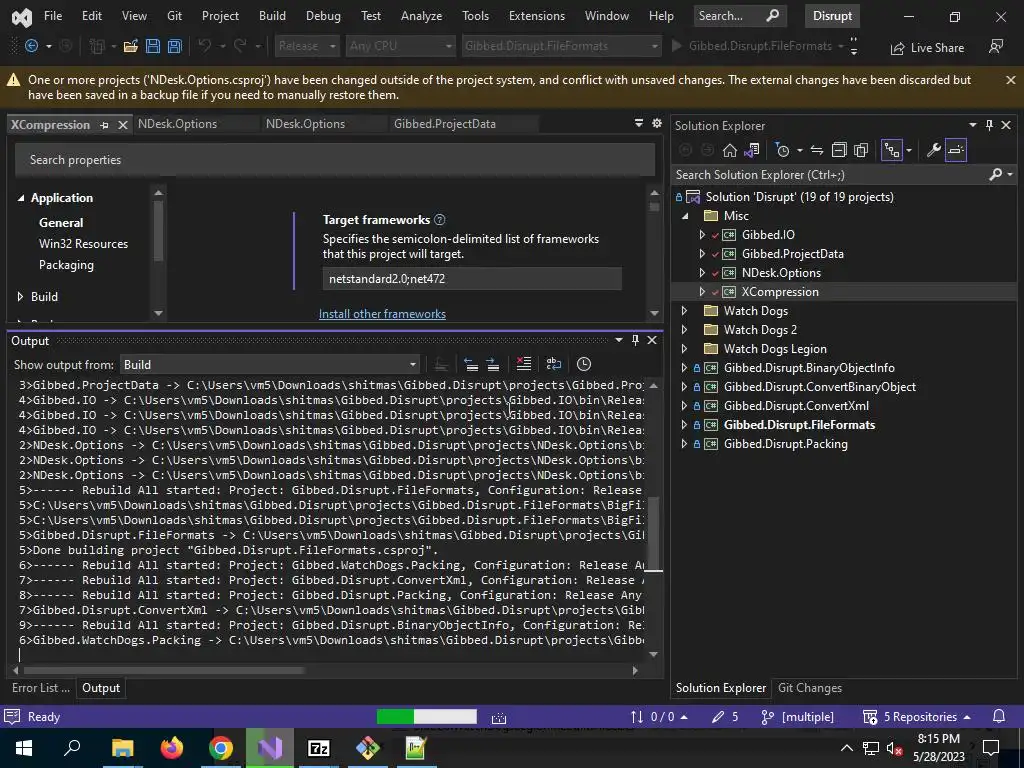Click Output panel horizontal scrollbar
Image resolution: width=1024 pixels, height=768 pixels.
(x=163, y=670)
